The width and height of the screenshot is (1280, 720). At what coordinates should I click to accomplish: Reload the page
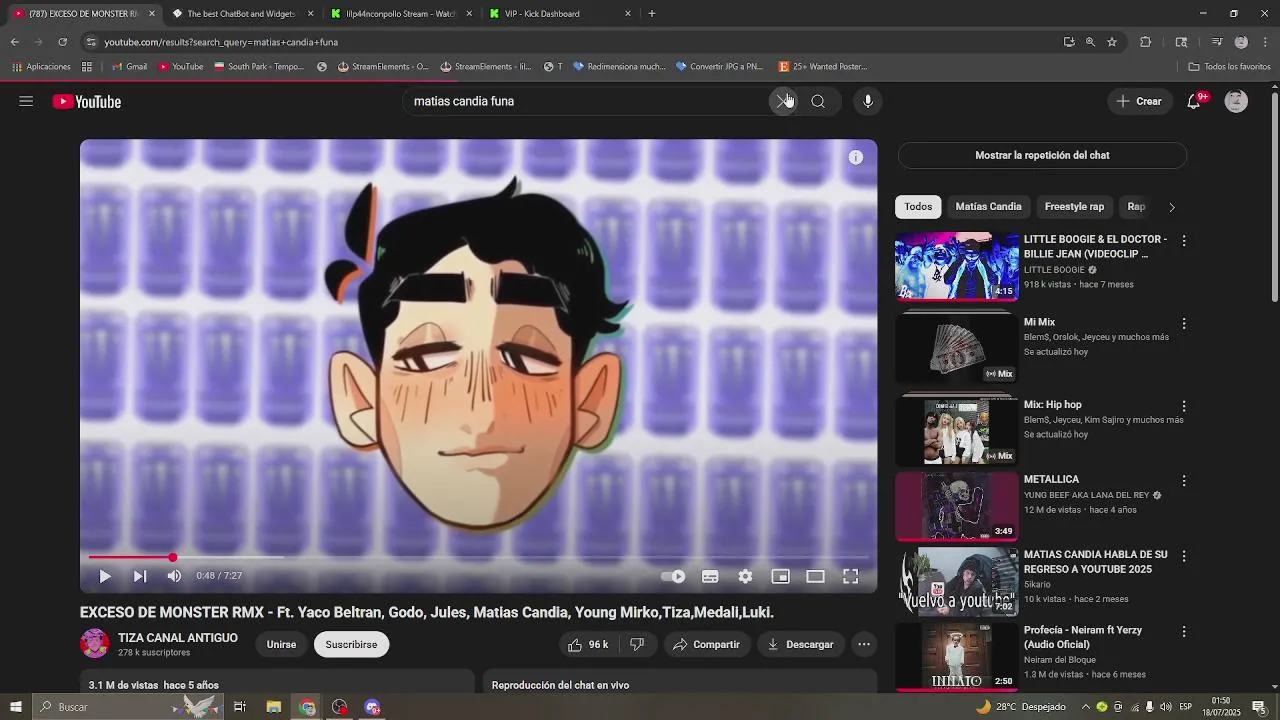[62, 42]
